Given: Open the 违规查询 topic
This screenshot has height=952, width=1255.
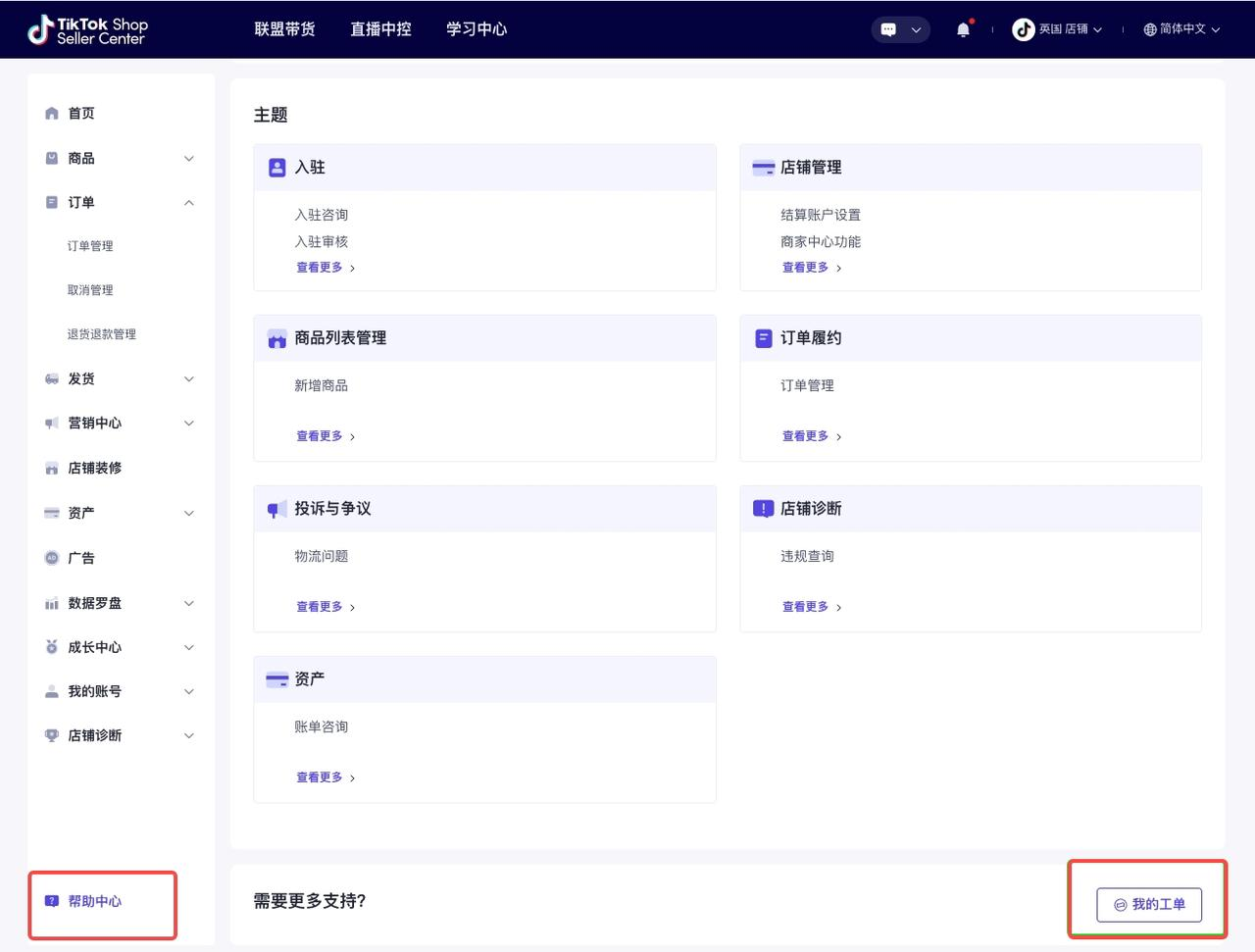Looking at the screenshot, I should point(808,556).
